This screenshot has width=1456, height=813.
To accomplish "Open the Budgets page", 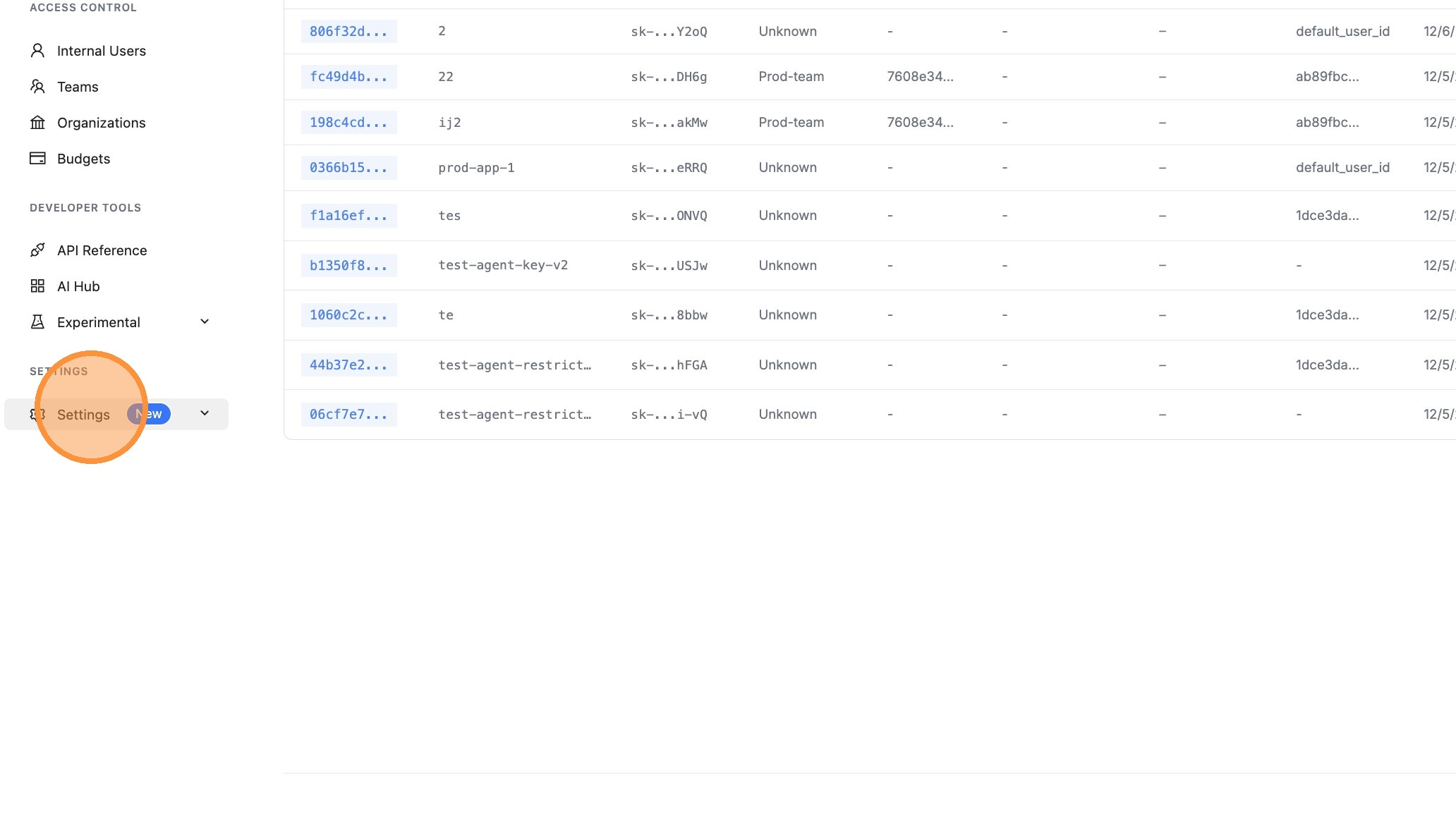I will 83,159.
